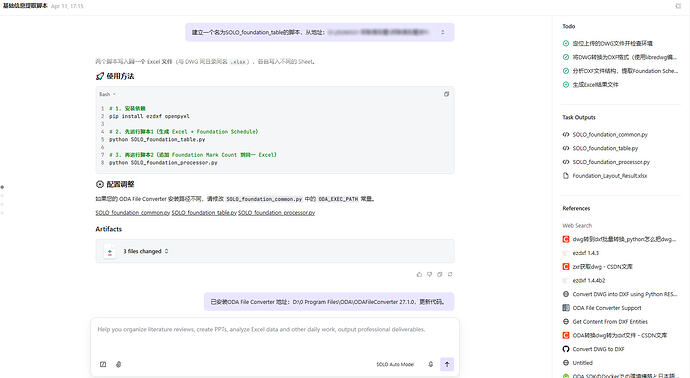Open Get Content From DXF Entities reference
This screenshot has width=690, height=378.
[x=610, y=322]
